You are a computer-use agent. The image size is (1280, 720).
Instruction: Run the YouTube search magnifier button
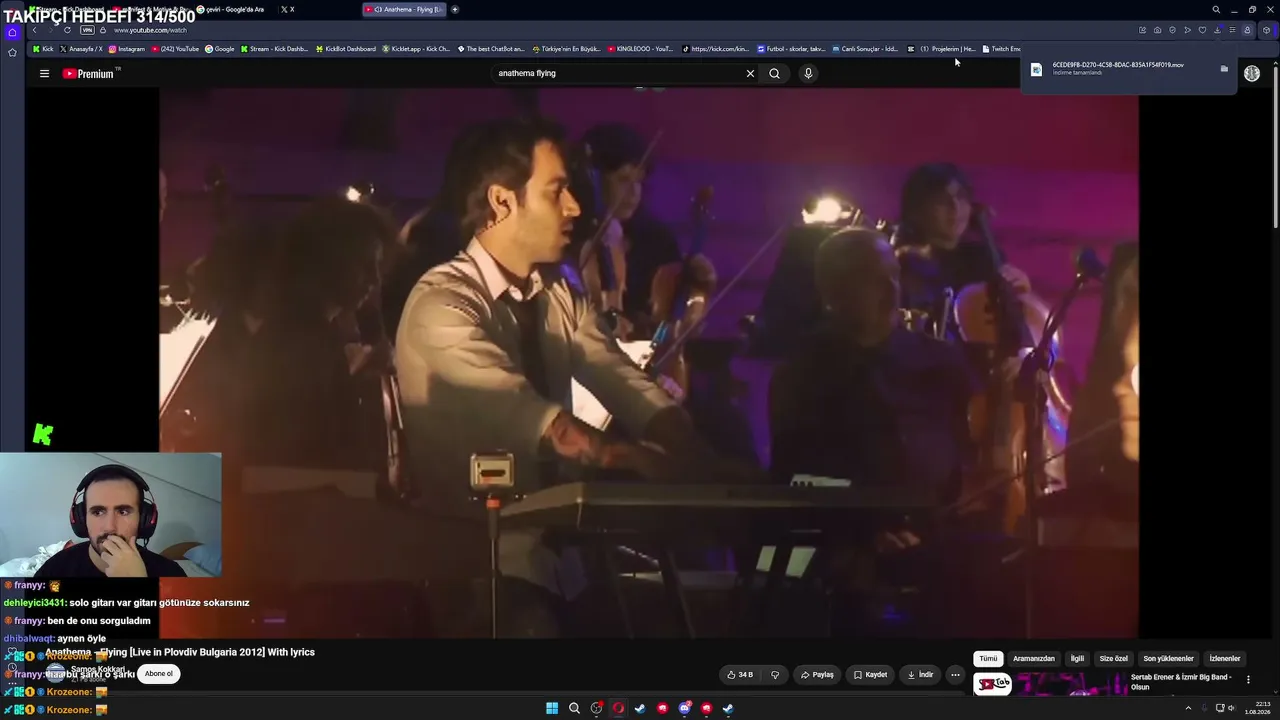coord(774,73)
